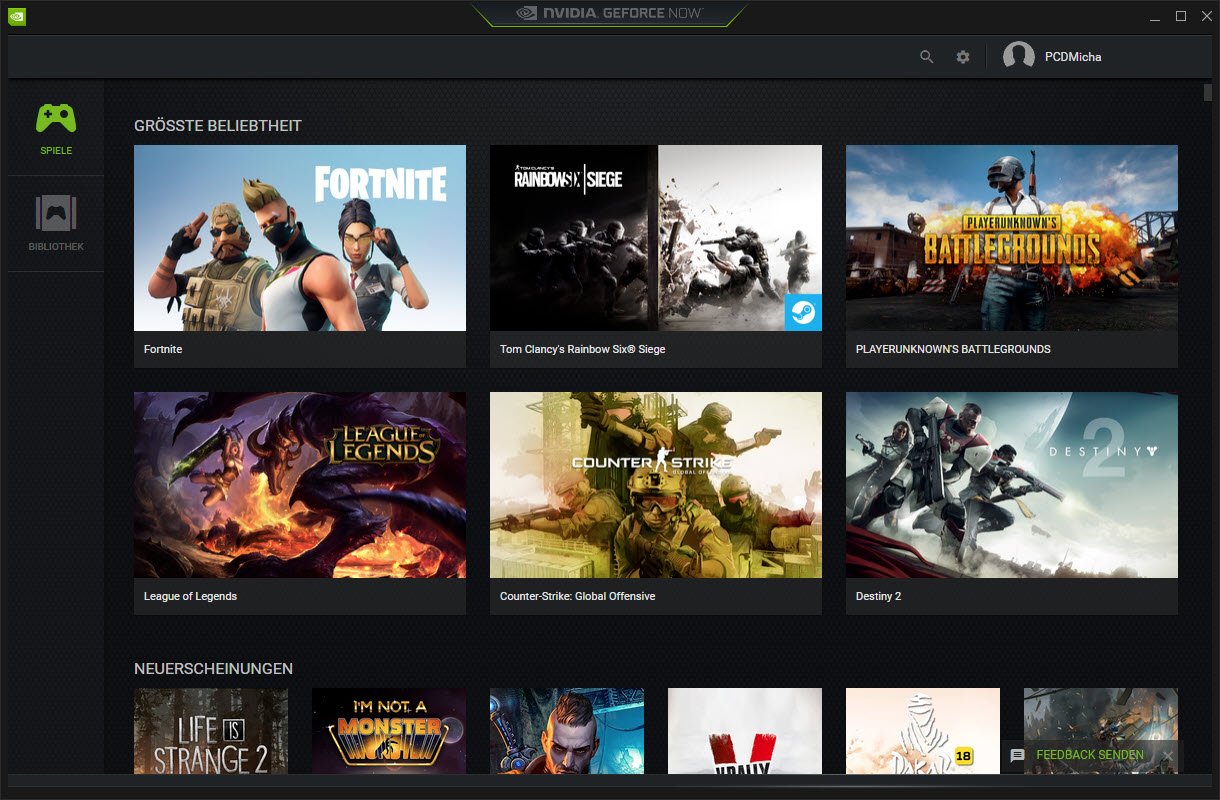This screenshot has width=1220, height=800.
Task: Click the feedback chat bubble icon
Action: (x=1018, y=755)
